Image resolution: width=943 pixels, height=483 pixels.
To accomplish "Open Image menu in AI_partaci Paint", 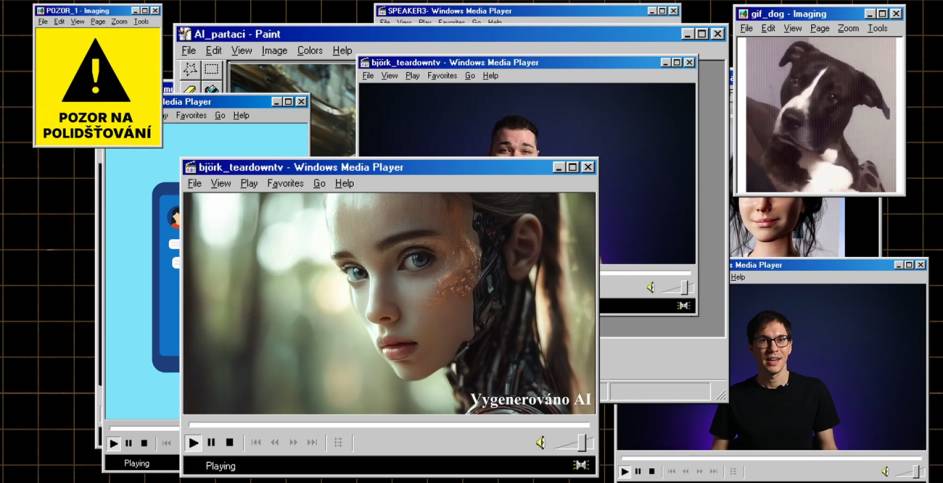I will [x=274, y=51].
